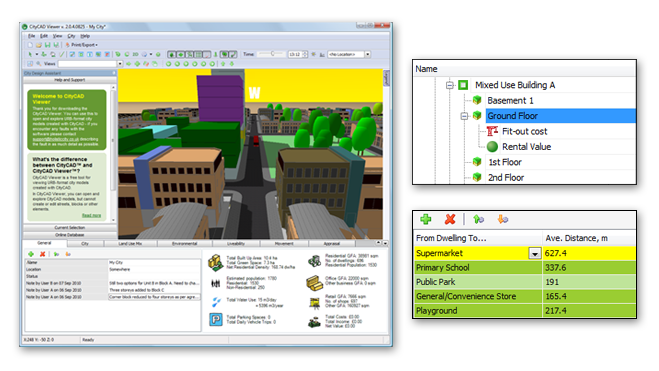Open the Print/Export dropdown
The image size is (659, 371).
click(x=82, y=45)
